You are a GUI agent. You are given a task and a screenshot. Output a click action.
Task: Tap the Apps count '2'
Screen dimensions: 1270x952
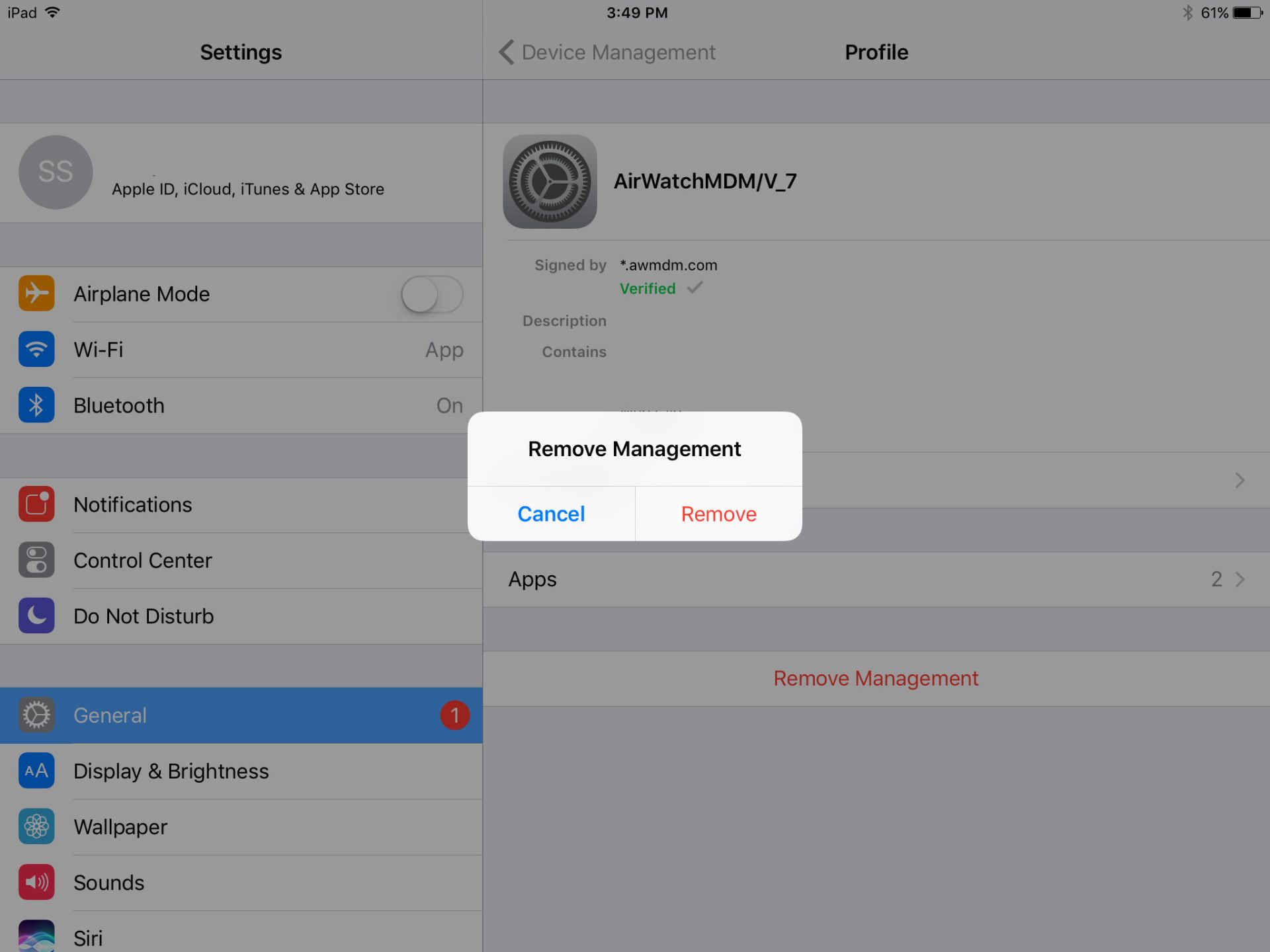coord(1216,580)
